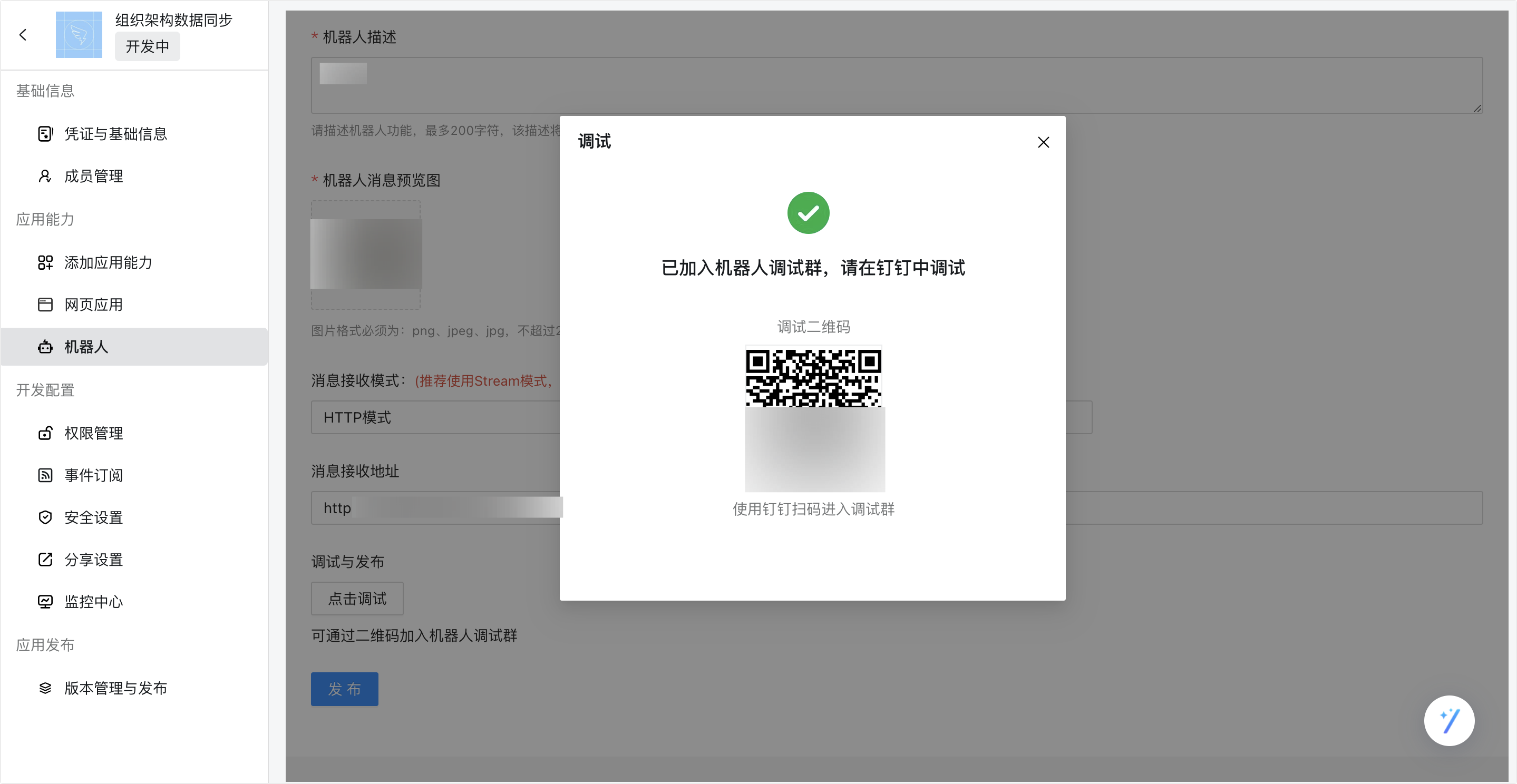
Task: Click the robot icon in sidebar
Action: point(45,347)
